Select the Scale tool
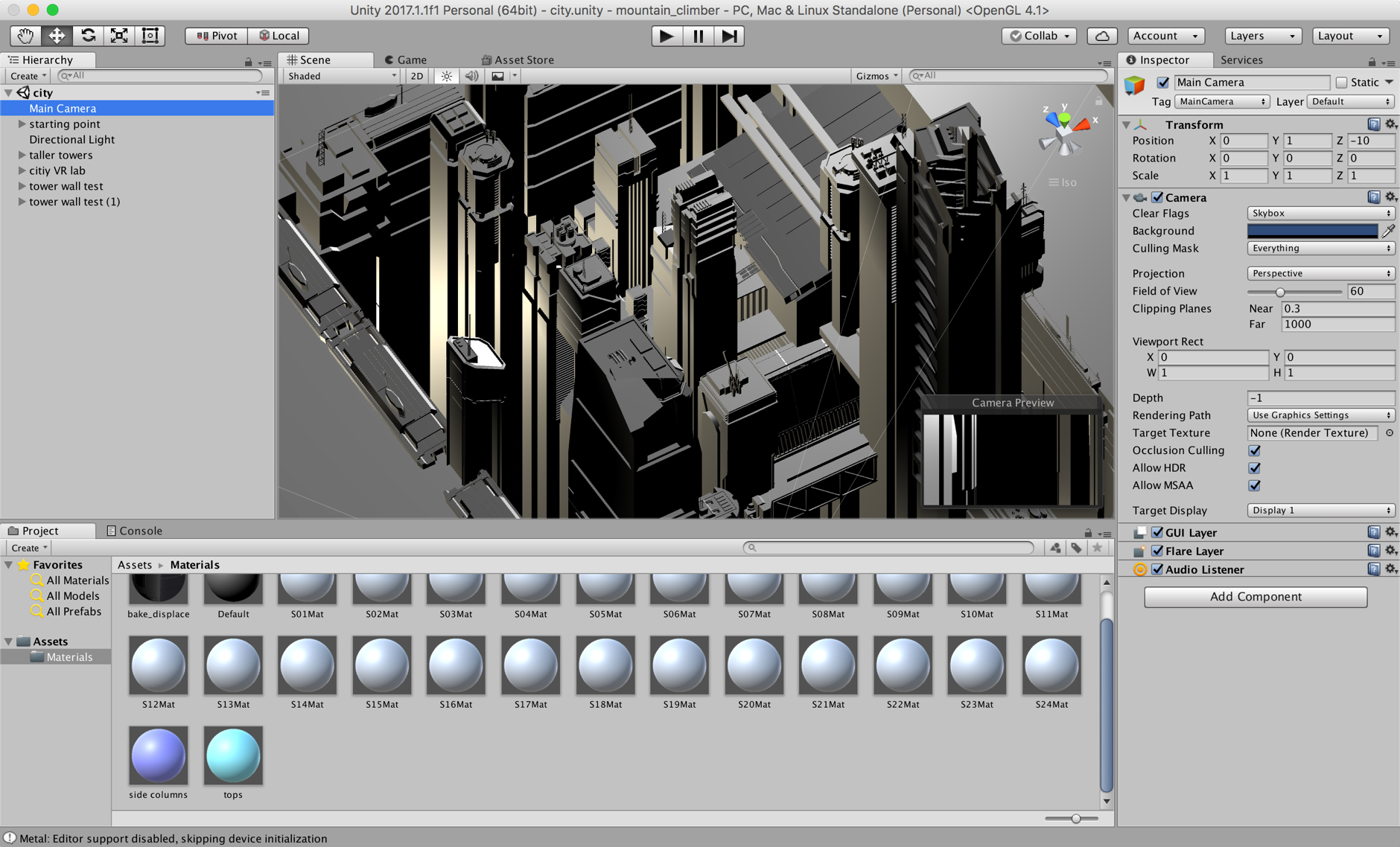 tap(119, 36)
